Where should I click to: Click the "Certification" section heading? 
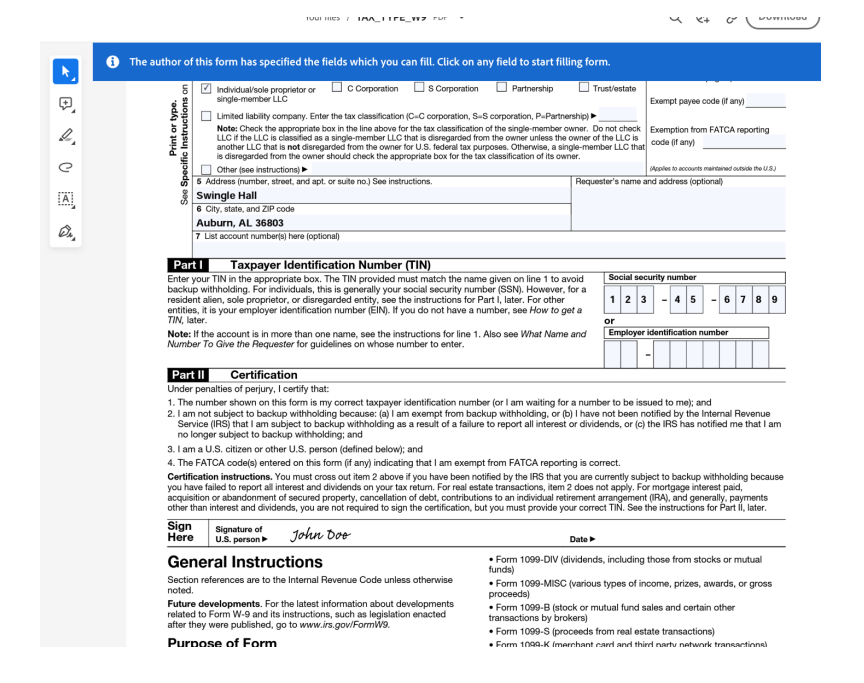(264, 375)
